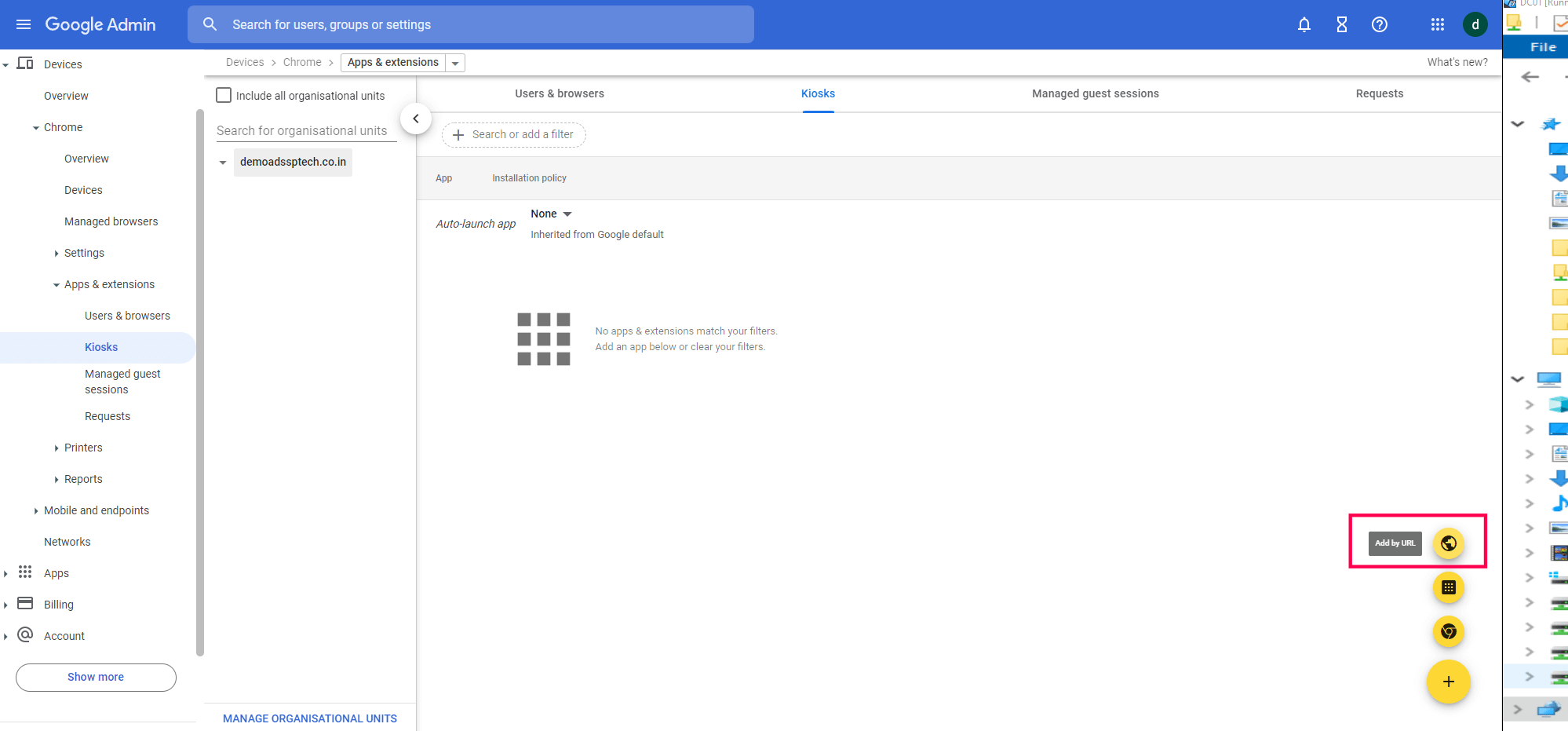The image size is (1568, 731).
Task: Click the yellow Chrome logo button
Action: coord(1449,631)
